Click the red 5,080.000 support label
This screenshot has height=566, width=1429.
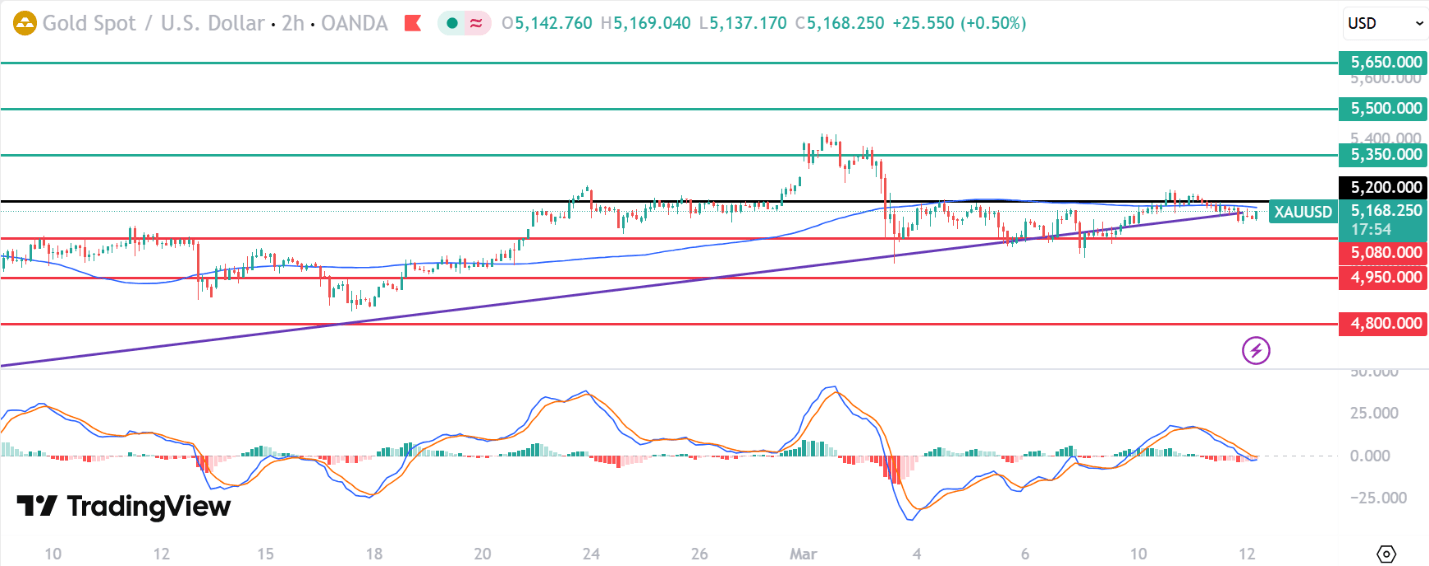[x=1384, y=253]
